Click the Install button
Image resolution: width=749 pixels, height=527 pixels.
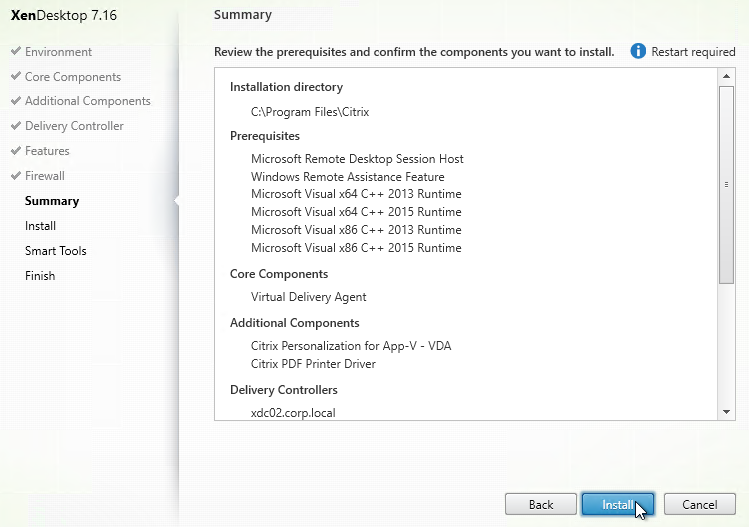coord(617,505)
